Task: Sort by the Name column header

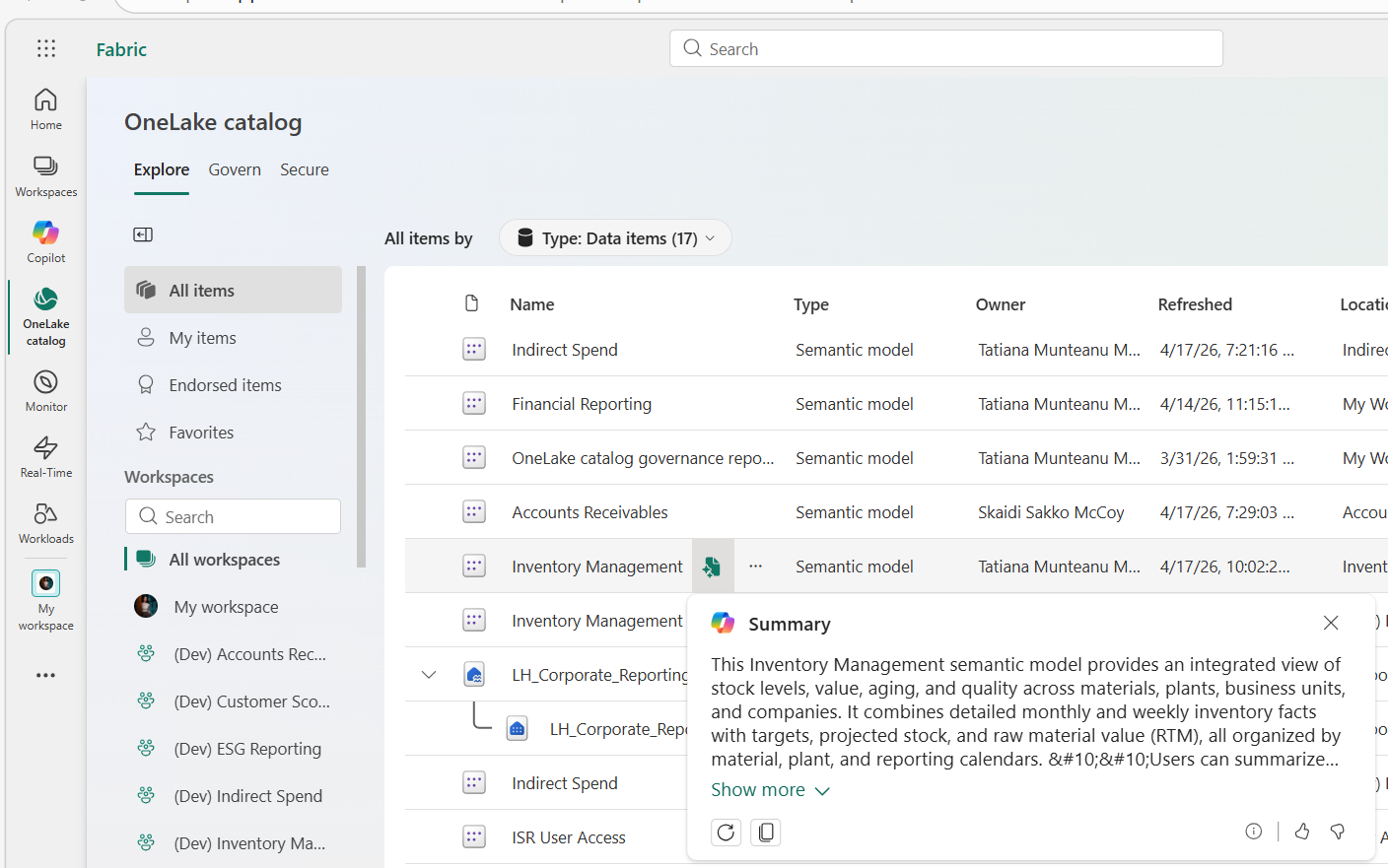Action: point(532,304)
